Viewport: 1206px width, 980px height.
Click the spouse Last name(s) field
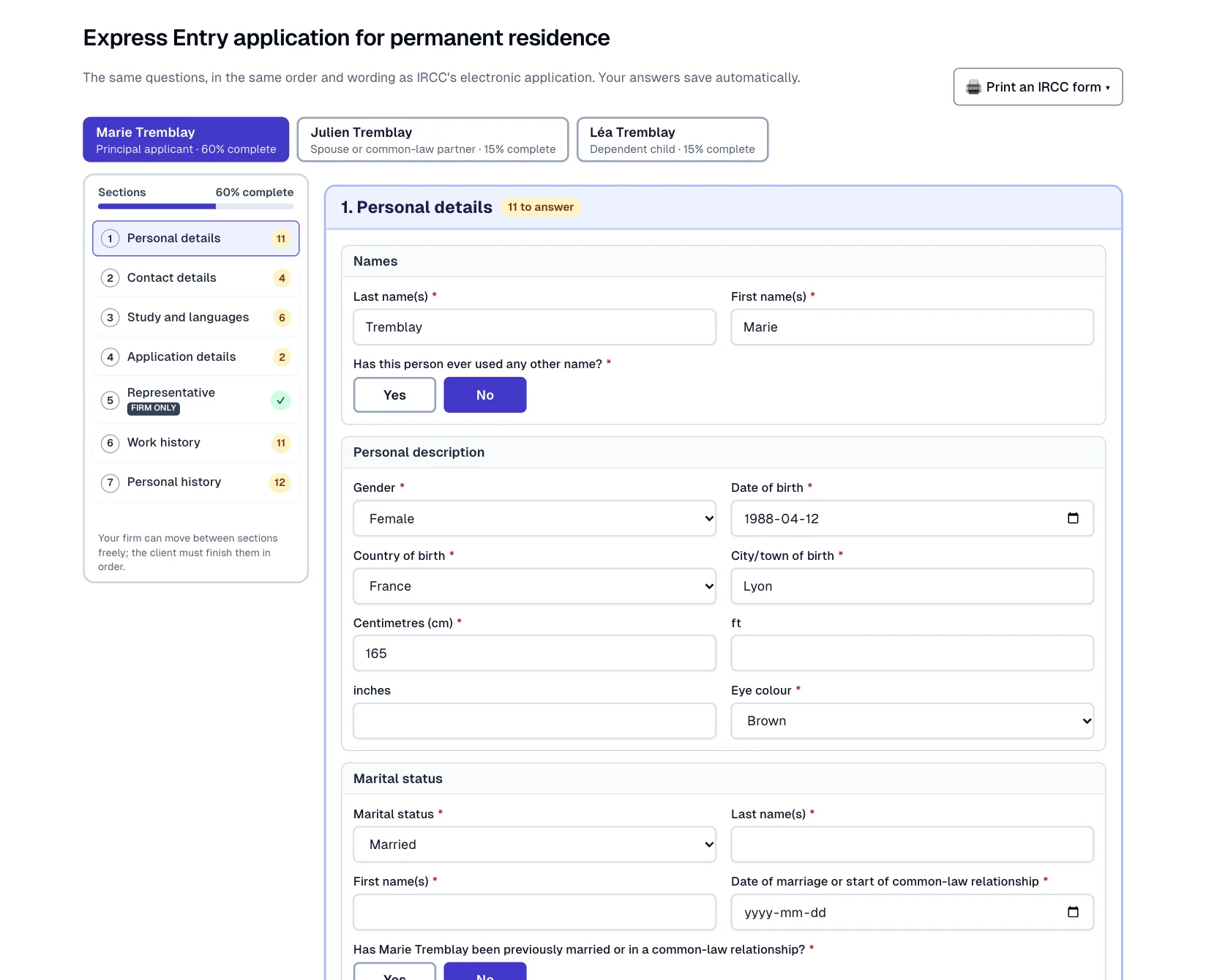[913, 845]
